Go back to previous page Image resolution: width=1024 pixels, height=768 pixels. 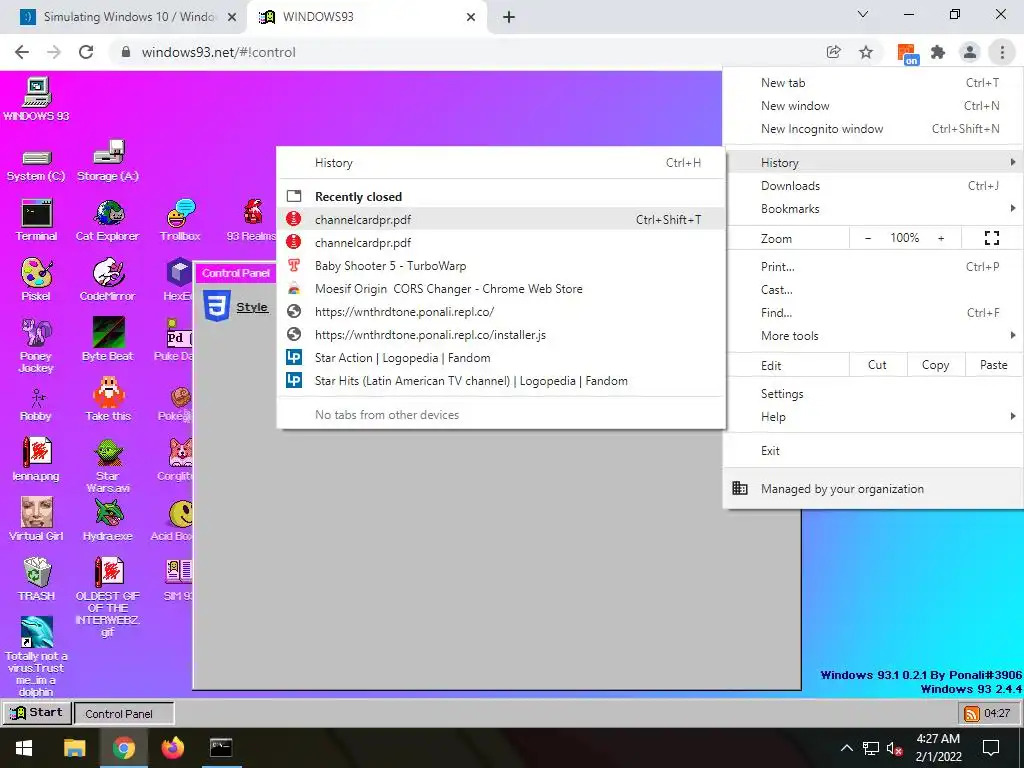(22, 52)
